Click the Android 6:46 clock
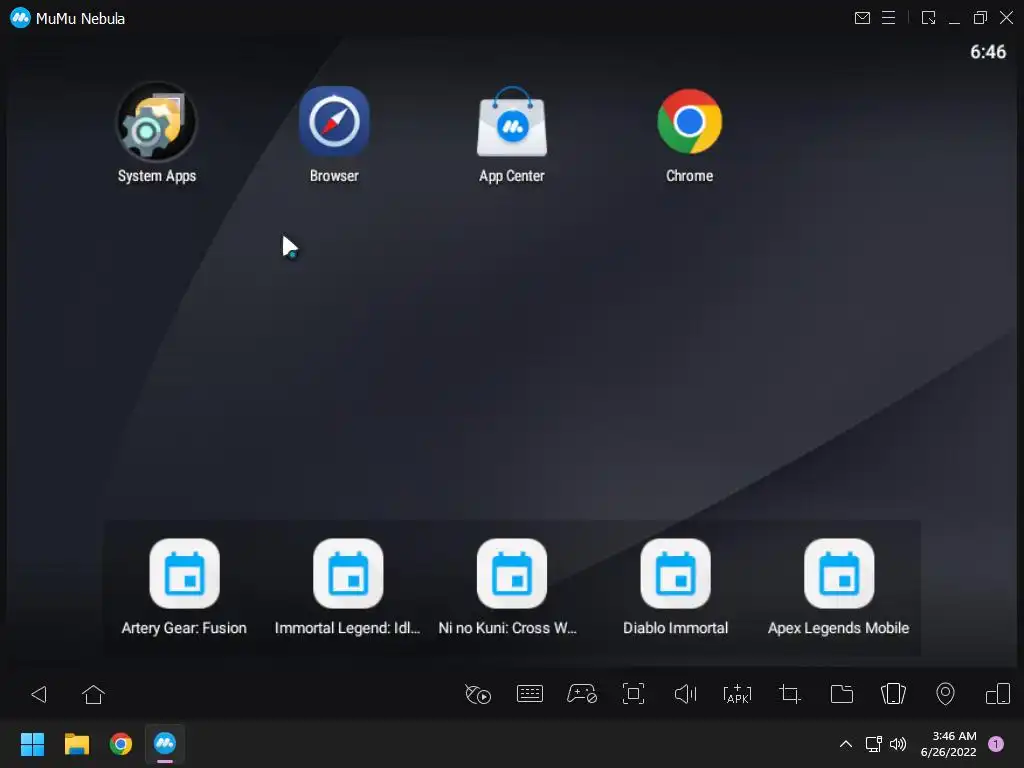 tap(987, 52)
